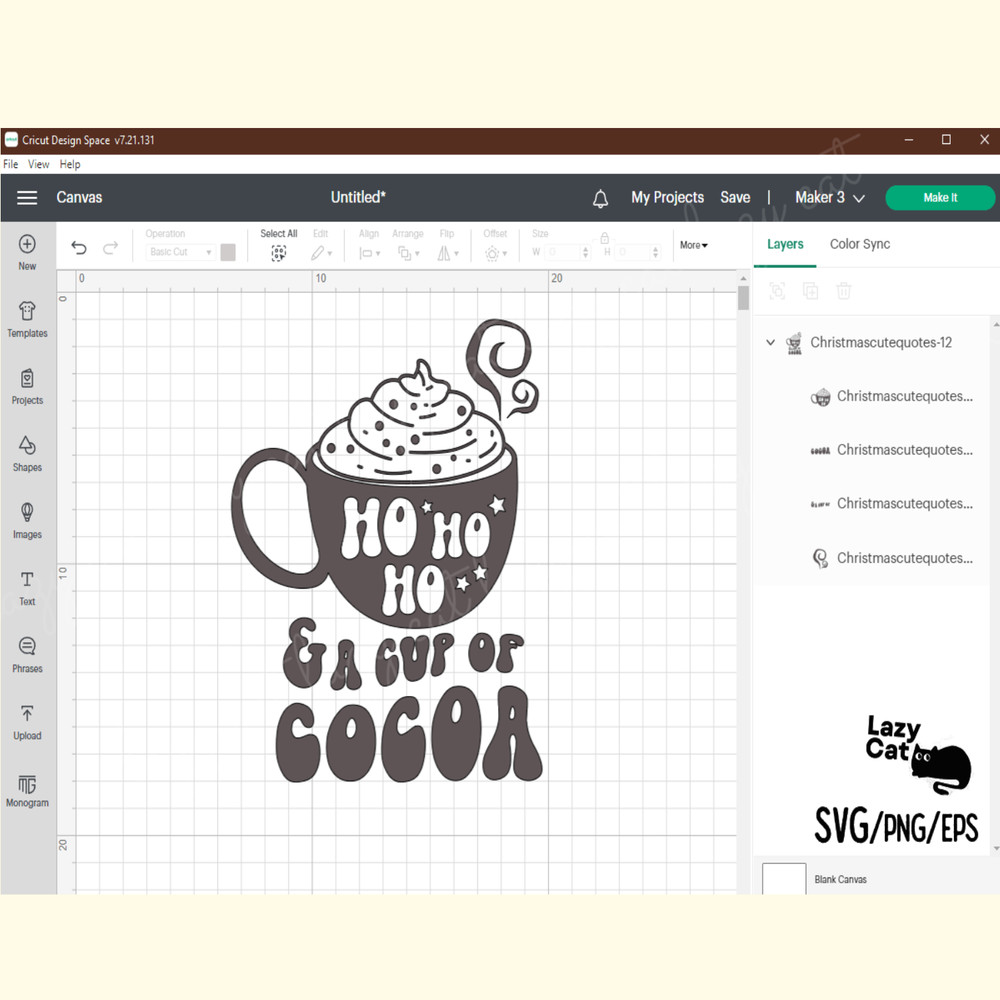Select the Blank Canvas thumbnail
Image resolution: width=1000 pixels, height=1000 pixels.
785,878
